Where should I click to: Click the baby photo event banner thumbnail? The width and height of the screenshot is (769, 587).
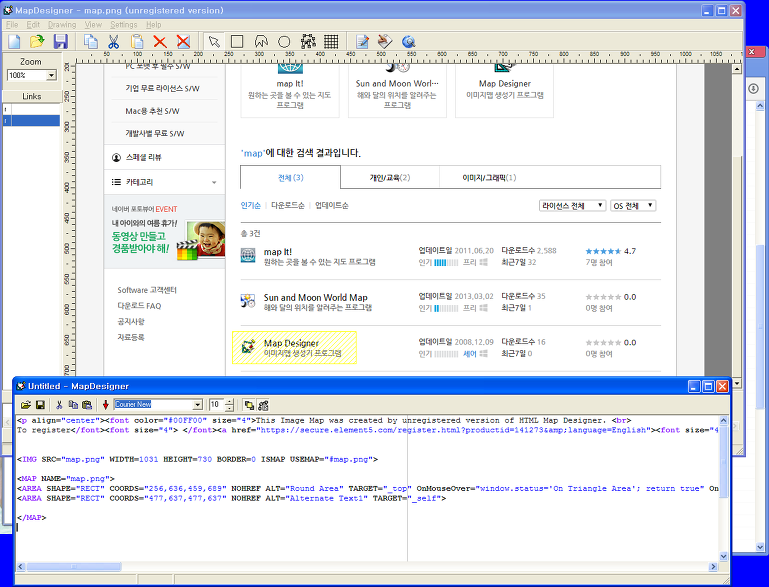pyautogui.click(x=201, y=240)
